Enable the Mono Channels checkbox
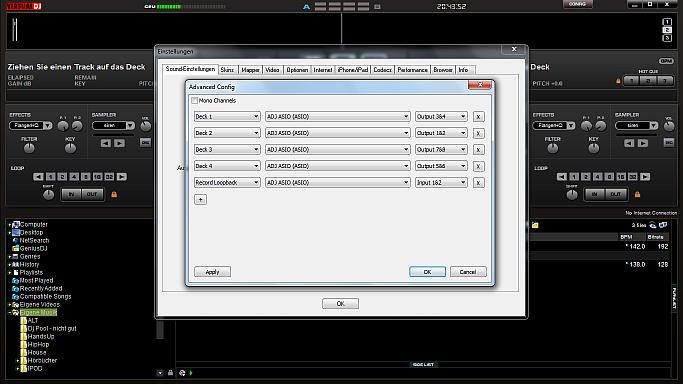This screenshot has height=384, width=683. [195, 101]
